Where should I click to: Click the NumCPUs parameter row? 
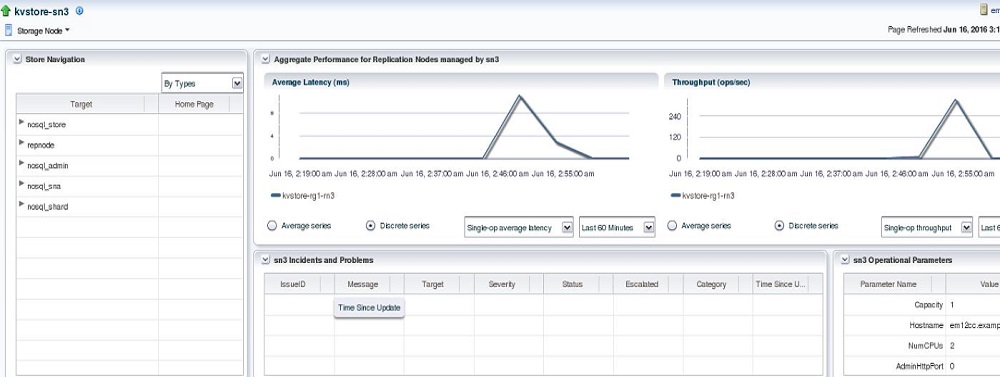[922, 346]
